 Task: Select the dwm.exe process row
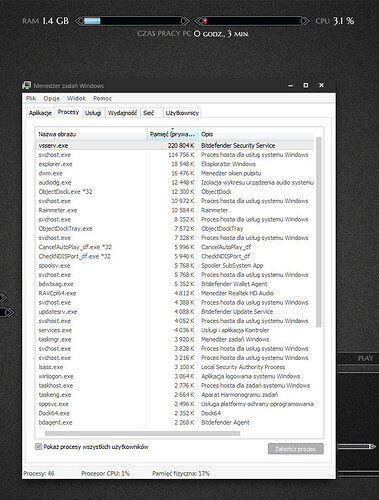coord(175,173)
